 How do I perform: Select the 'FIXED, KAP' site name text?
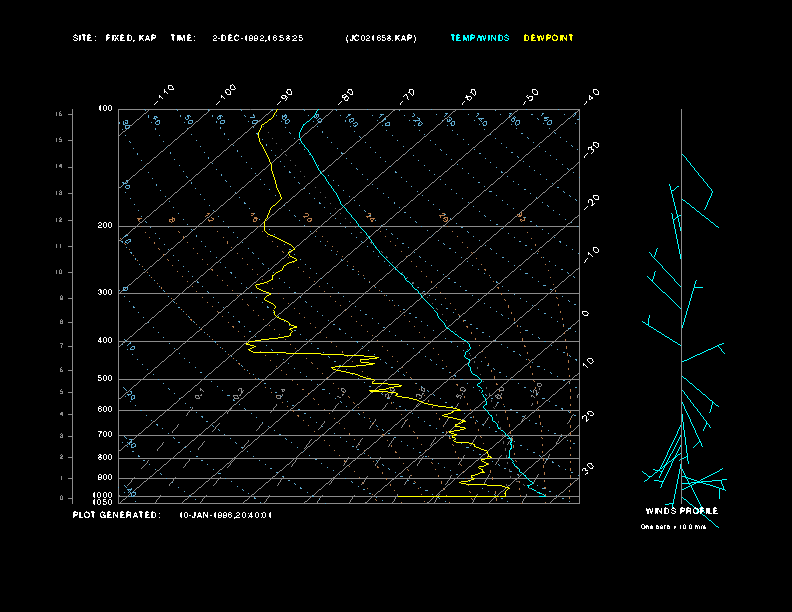tap(131, 38)
